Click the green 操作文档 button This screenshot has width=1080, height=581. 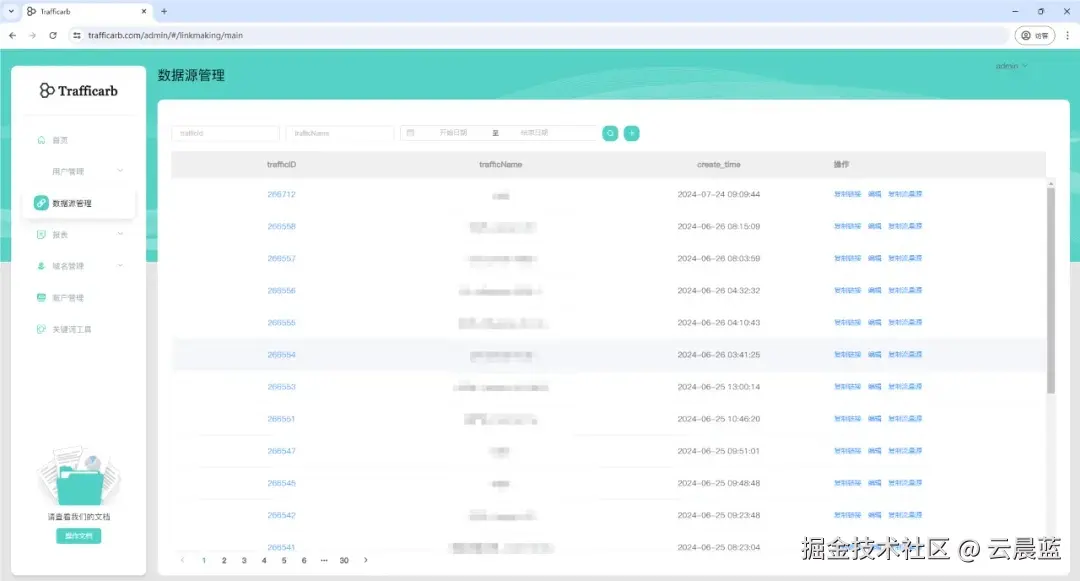[79, 536]
